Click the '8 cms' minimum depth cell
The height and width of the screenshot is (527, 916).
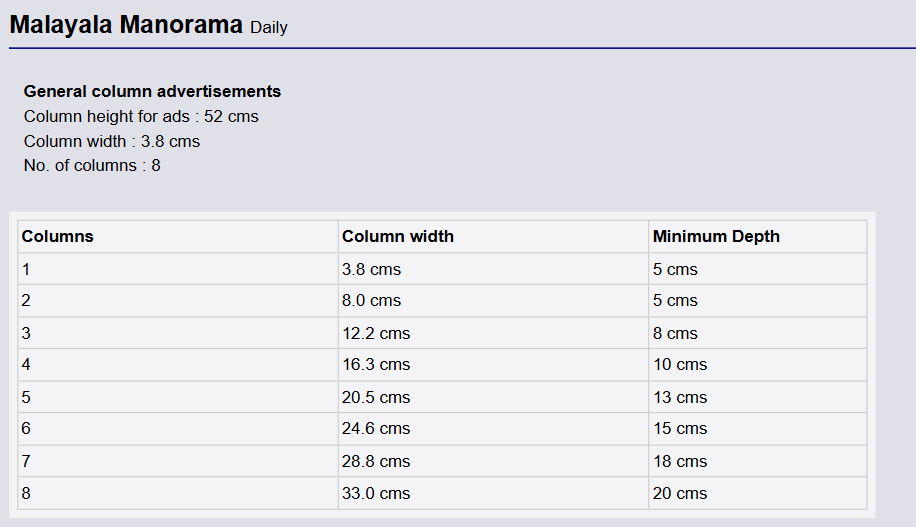[758, 333]
